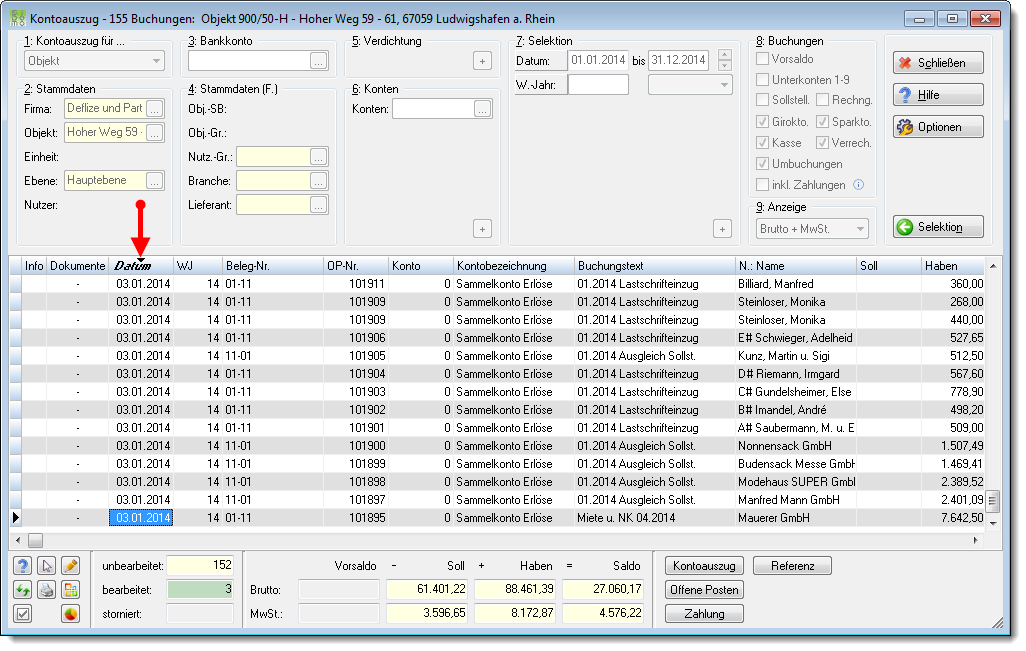Viewport: 1026px width, 651px height.
Task: Click the Buchungstext column header
Action: pyautogui.click(x=654, y=266)
